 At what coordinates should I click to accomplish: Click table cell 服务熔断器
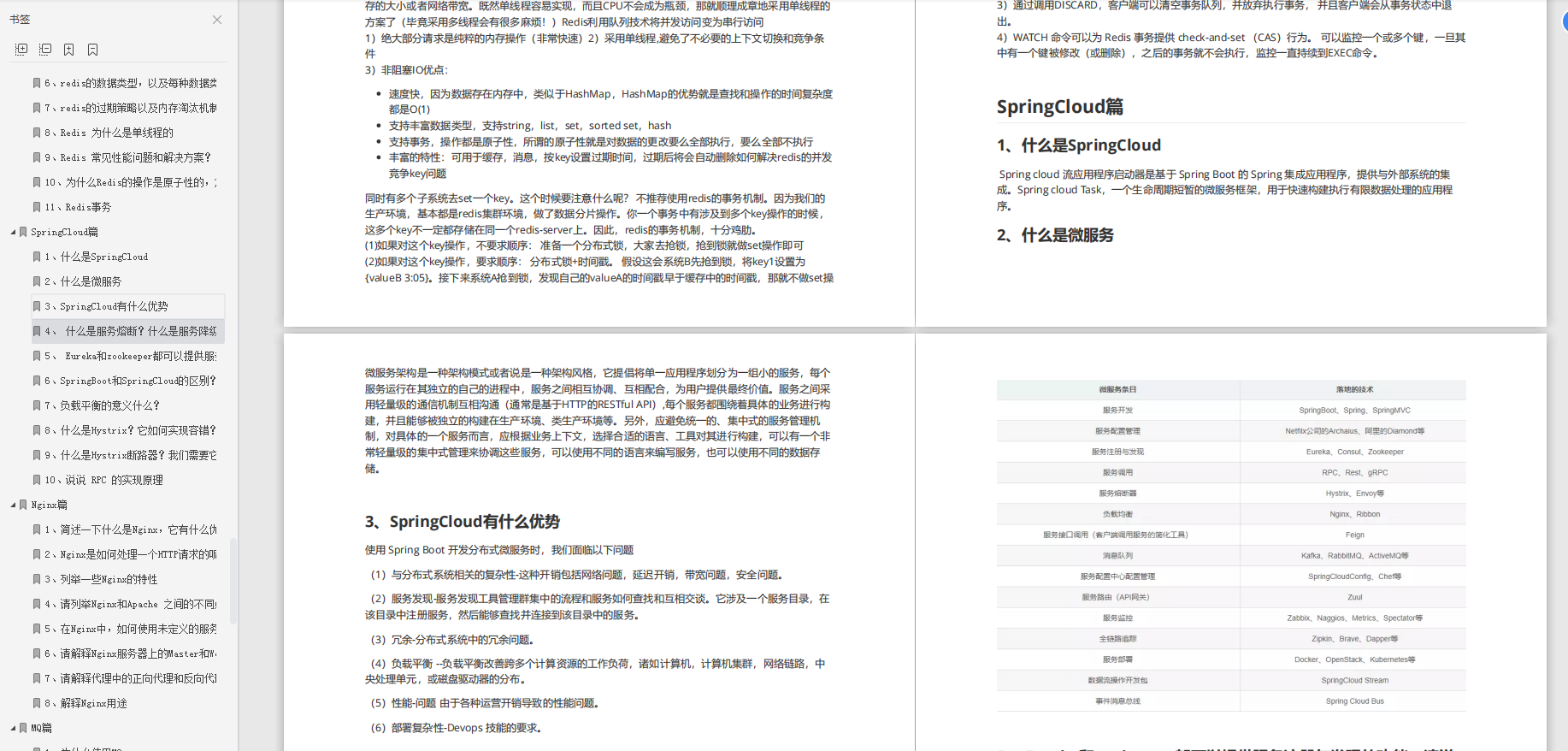coord(1118,494)
